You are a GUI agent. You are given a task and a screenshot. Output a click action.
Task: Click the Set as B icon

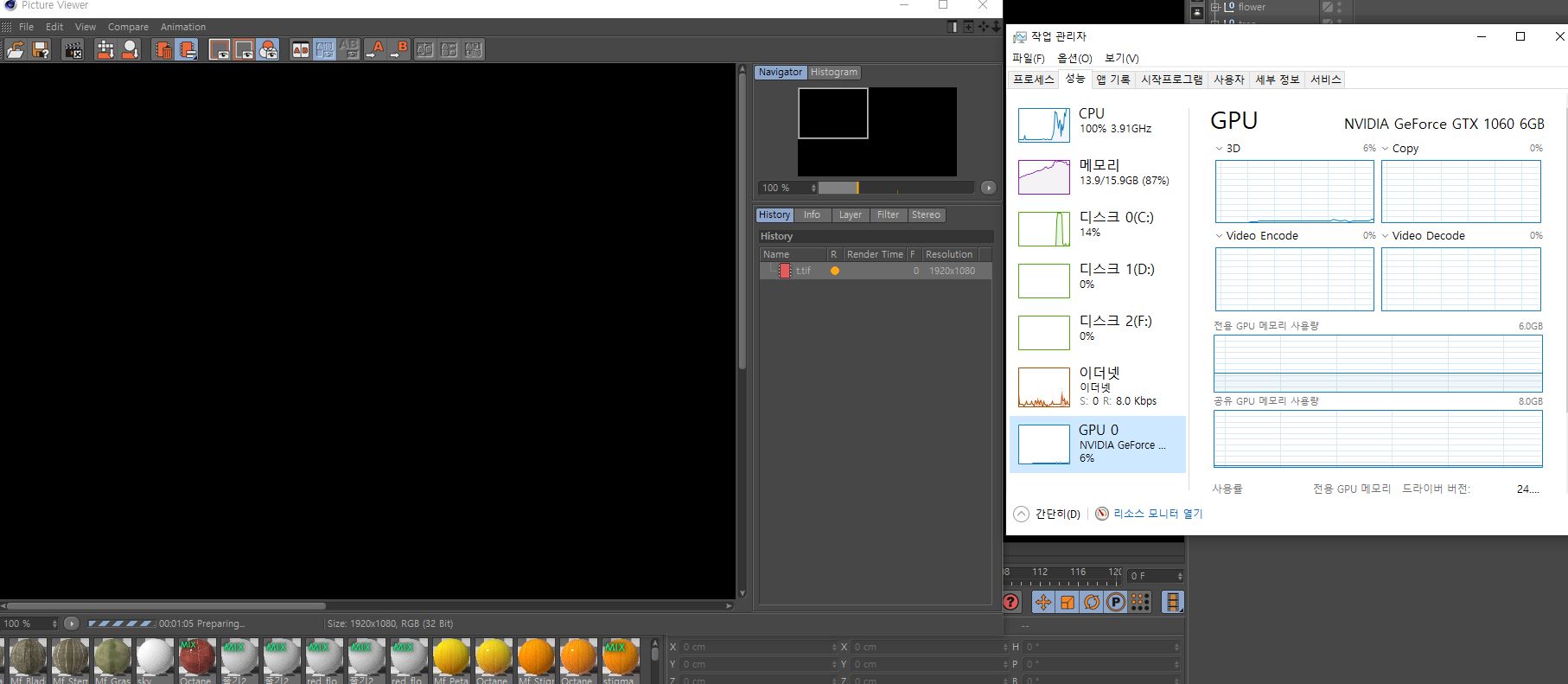pyautogui.click(x=398, y=50)
